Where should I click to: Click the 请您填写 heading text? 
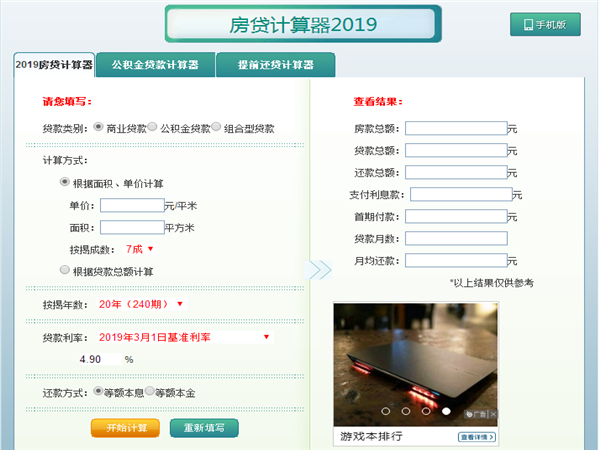67,101
